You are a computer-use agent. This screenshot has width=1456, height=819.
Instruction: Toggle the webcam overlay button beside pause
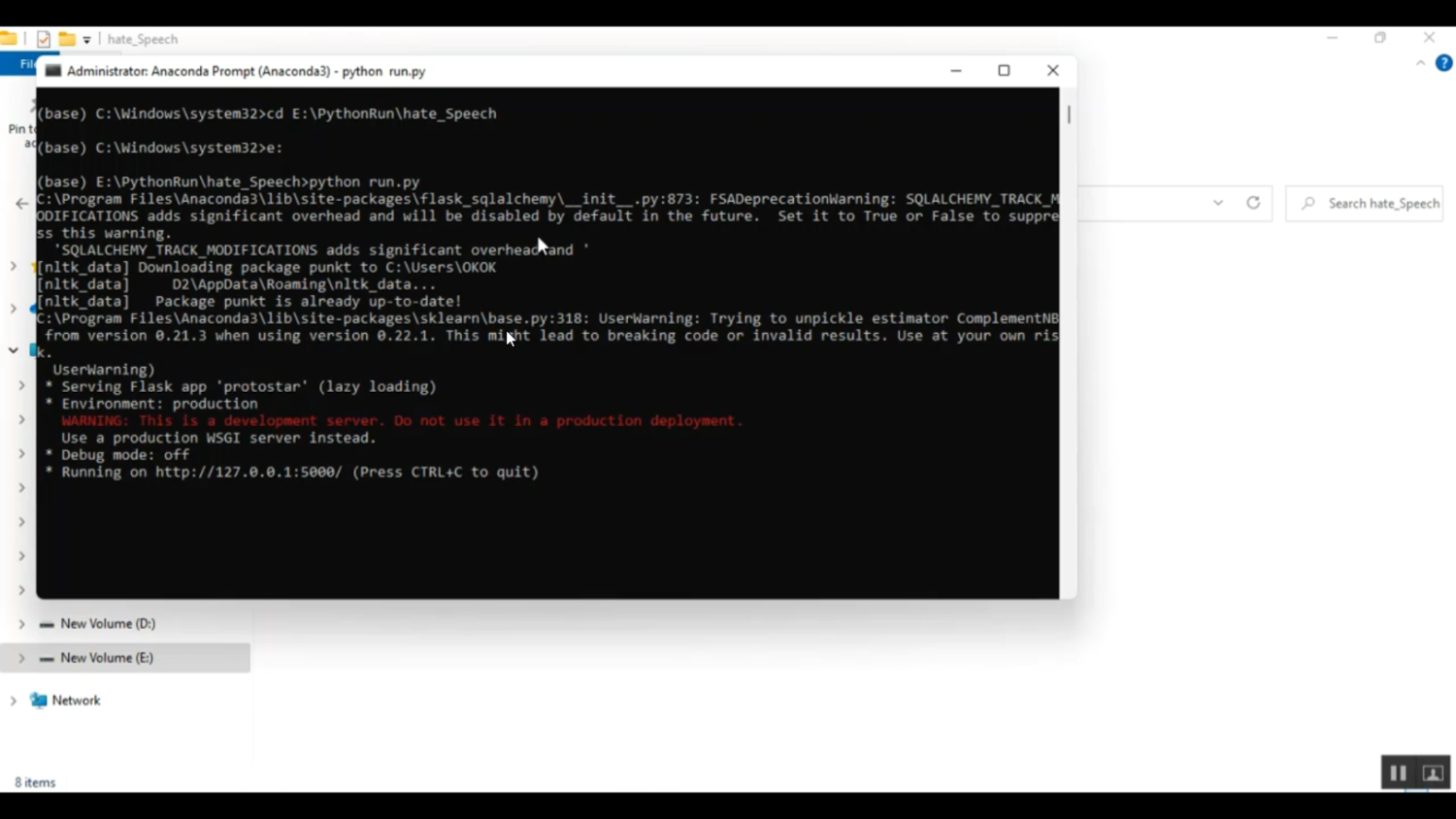[1433, 772]
